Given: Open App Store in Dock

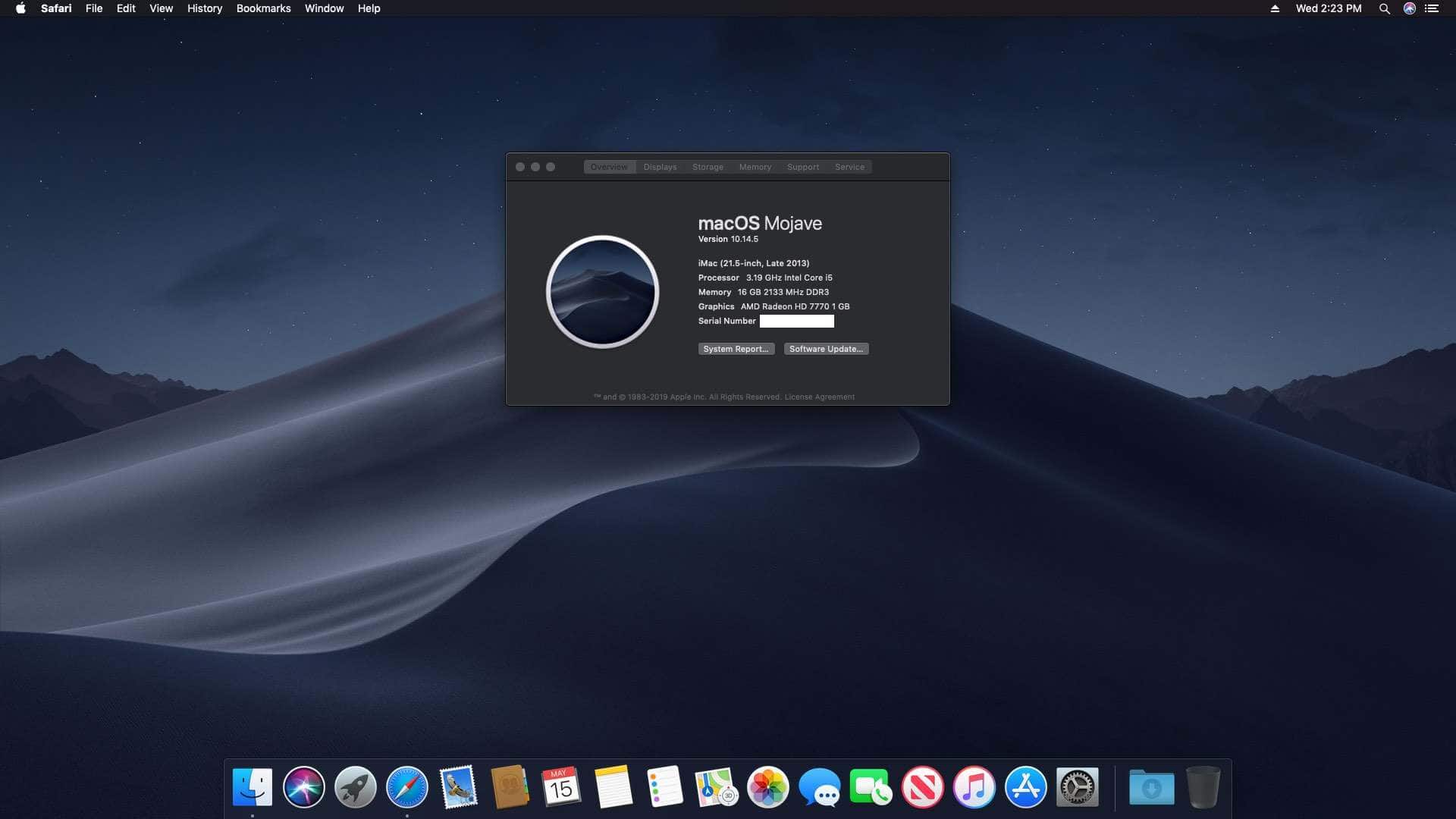Looking at the screenshot, I should (1025, 787).
